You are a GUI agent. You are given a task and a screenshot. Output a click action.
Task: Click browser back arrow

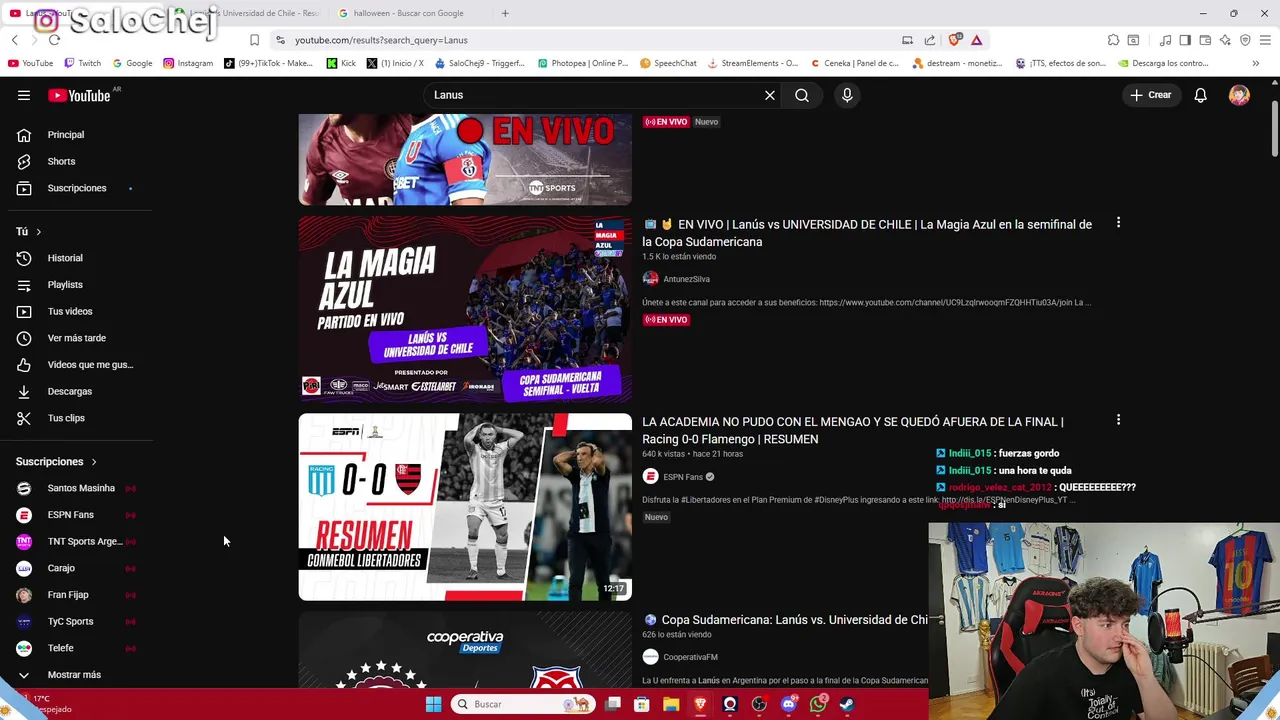tap(15, 40)
